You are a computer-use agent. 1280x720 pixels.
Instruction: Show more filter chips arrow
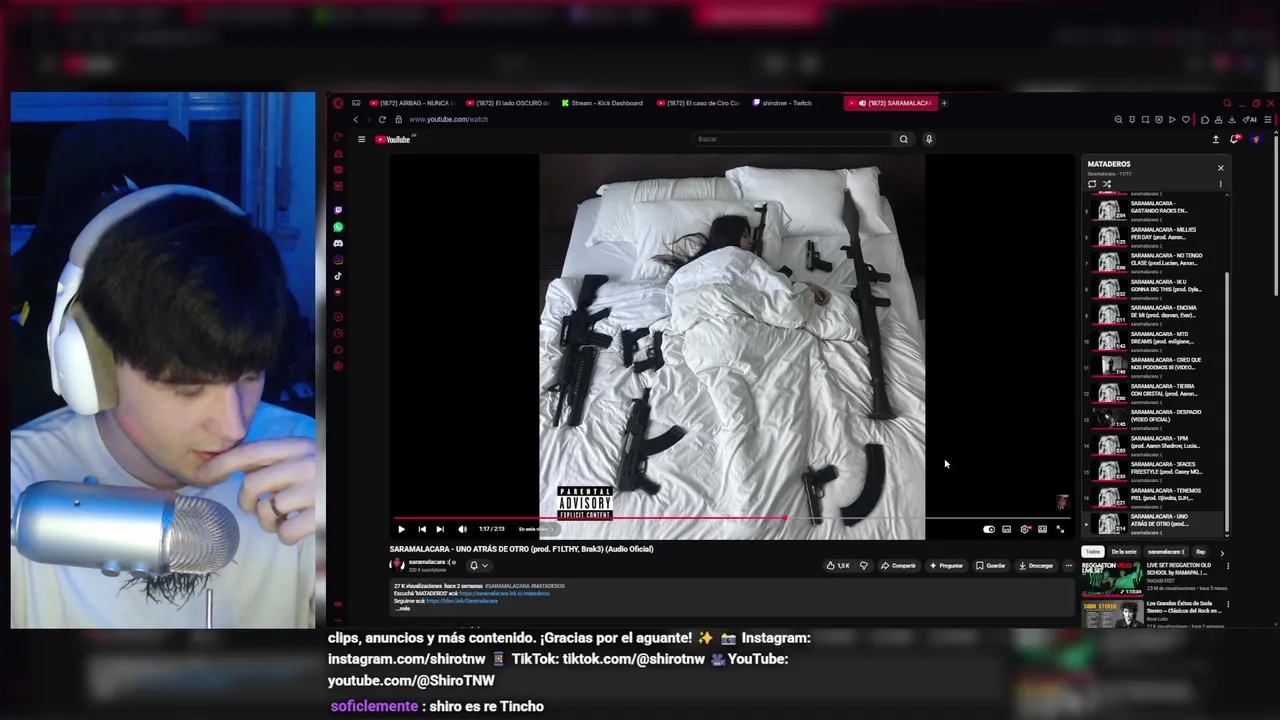pyautogui.click(x=1221, y=552)
